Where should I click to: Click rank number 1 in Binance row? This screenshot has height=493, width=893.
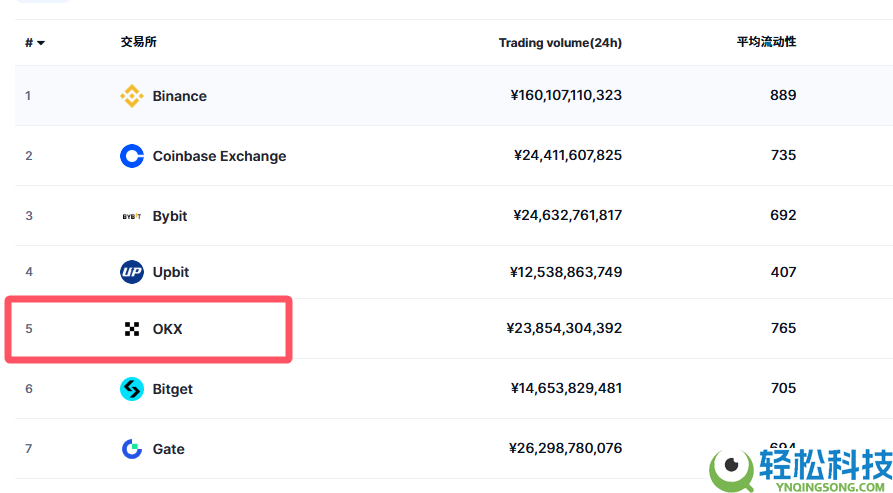(28, 96)
